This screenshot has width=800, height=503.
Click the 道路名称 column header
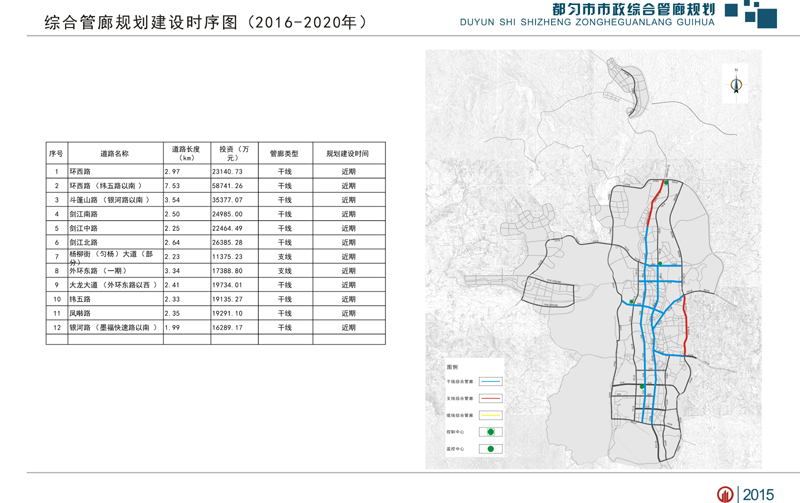115,154
